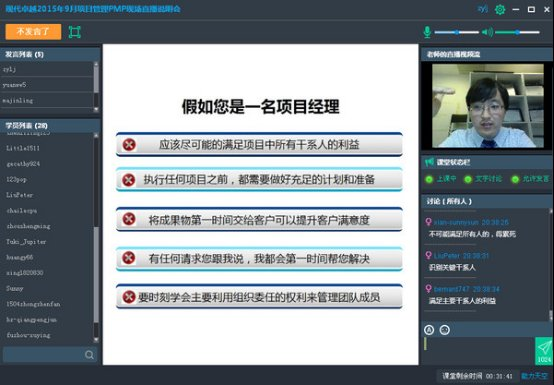Click the bernard747 chat username
The width and height of the screenshot is (554, 385).
point(452,289)
